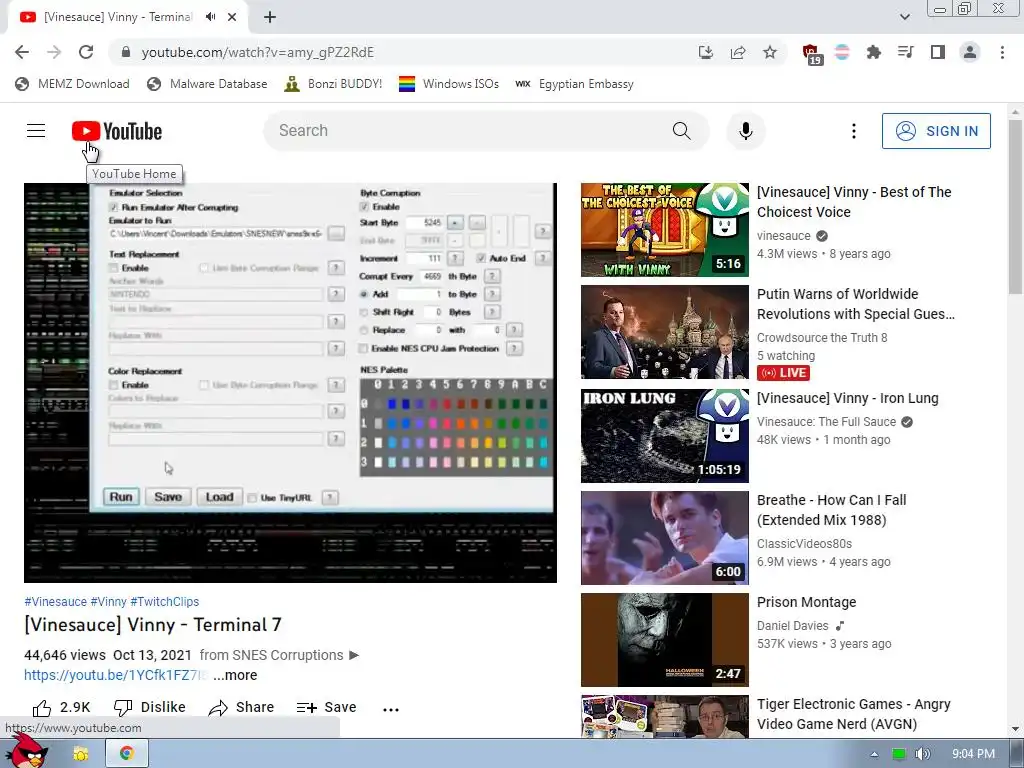Go back using the browser back arrow
The width and height of the screenshot is (1024, 768).
point(22,52)
